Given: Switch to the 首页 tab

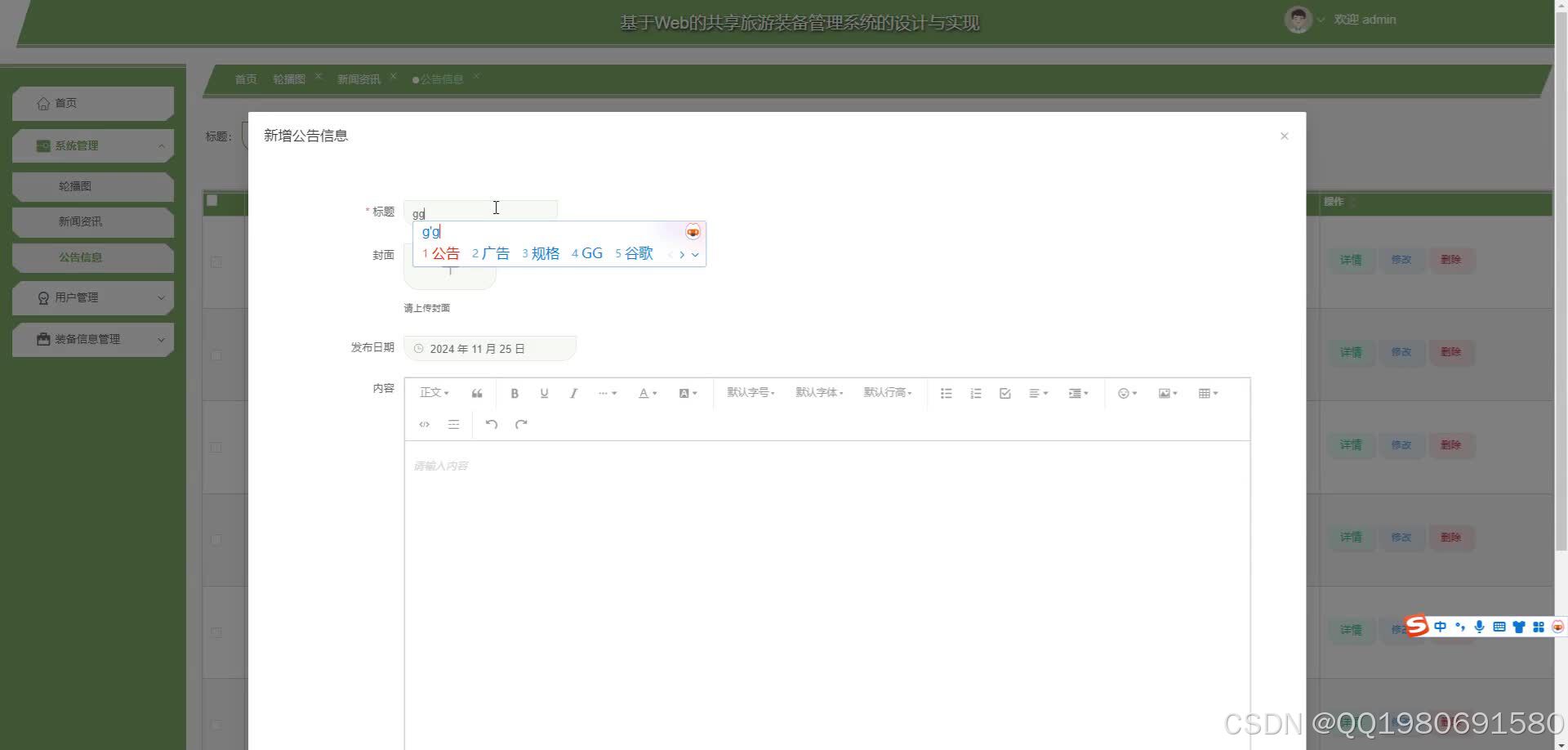Looking at the screenshot, I should (x=246, y=79).
